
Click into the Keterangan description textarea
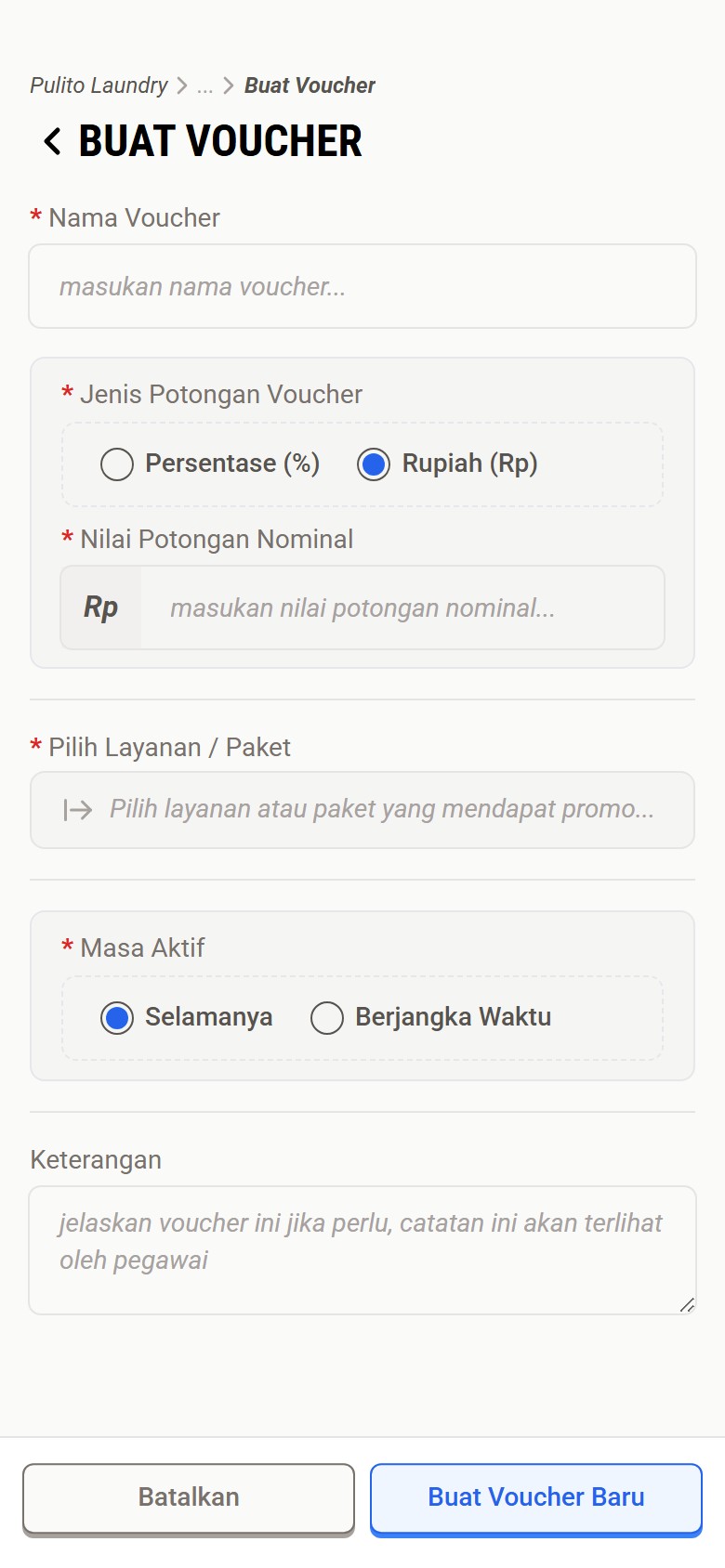(x=362, y=1249)
